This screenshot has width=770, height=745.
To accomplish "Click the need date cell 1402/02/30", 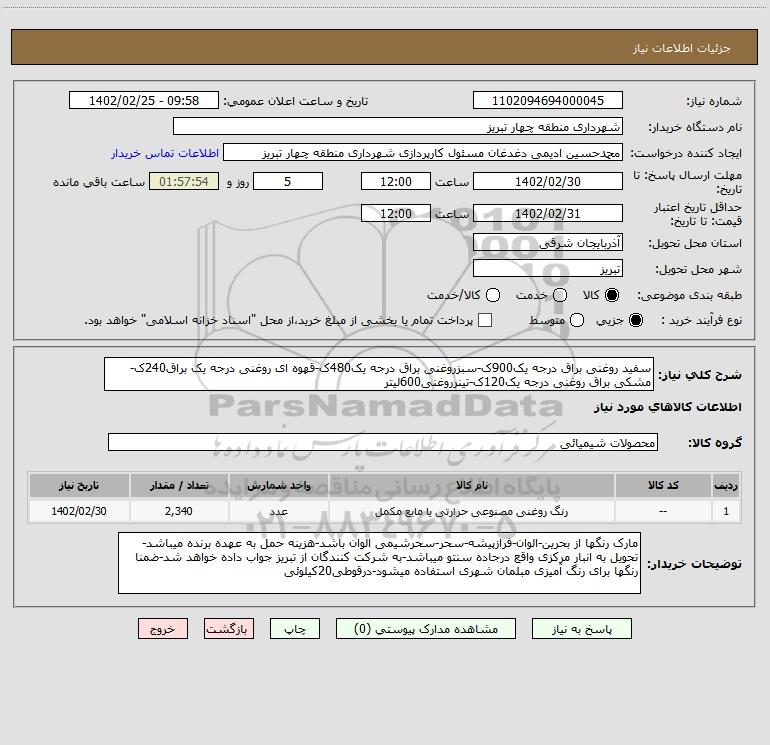I will (x=79, y=511).
